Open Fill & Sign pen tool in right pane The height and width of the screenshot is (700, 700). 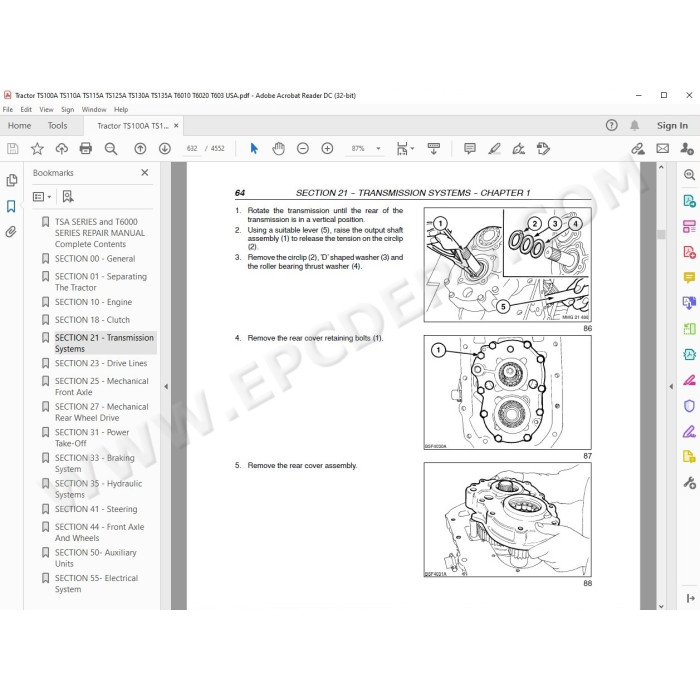pos(689,431)
